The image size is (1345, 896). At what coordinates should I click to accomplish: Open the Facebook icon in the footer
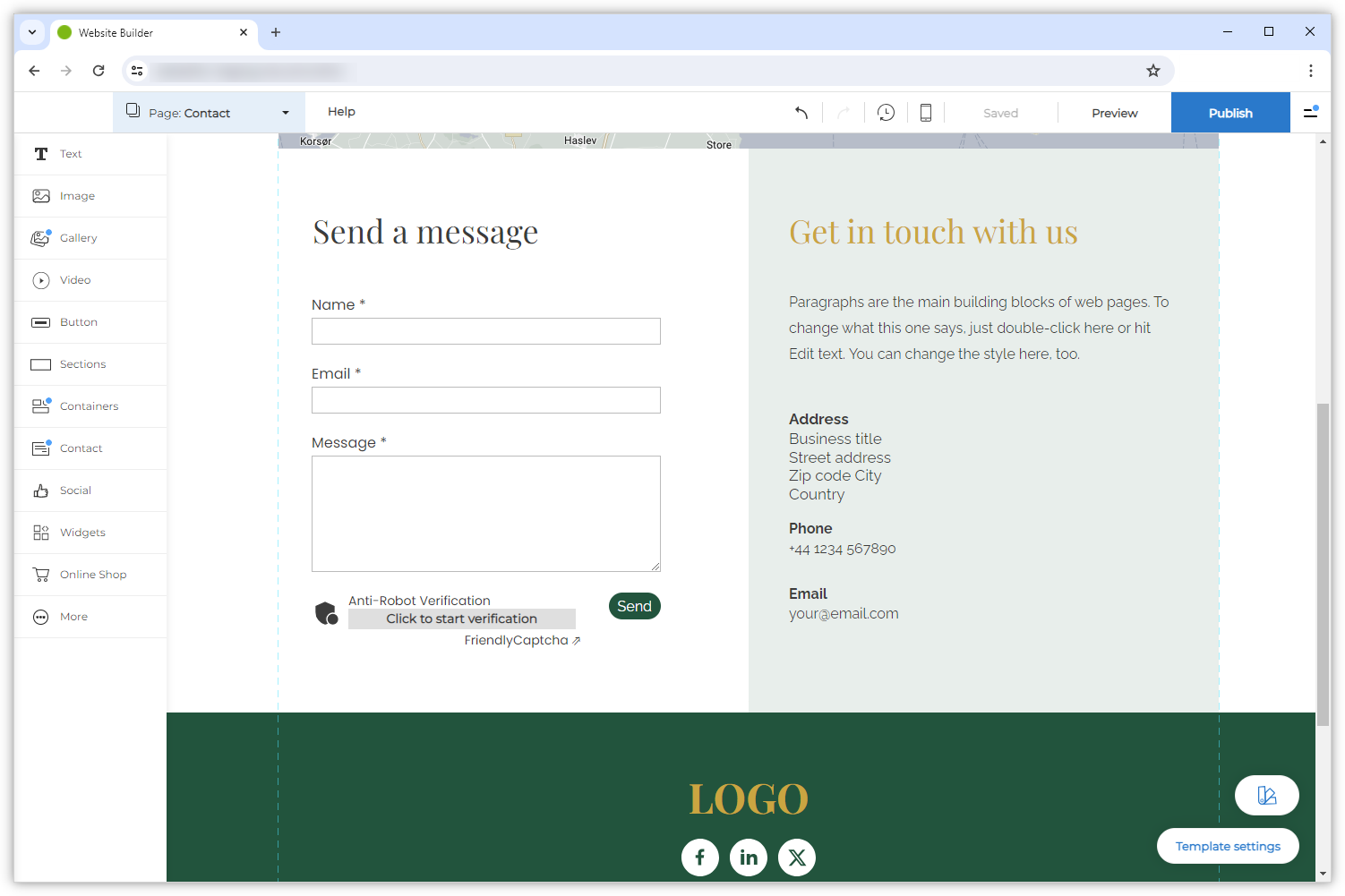[x=700, y=857]
